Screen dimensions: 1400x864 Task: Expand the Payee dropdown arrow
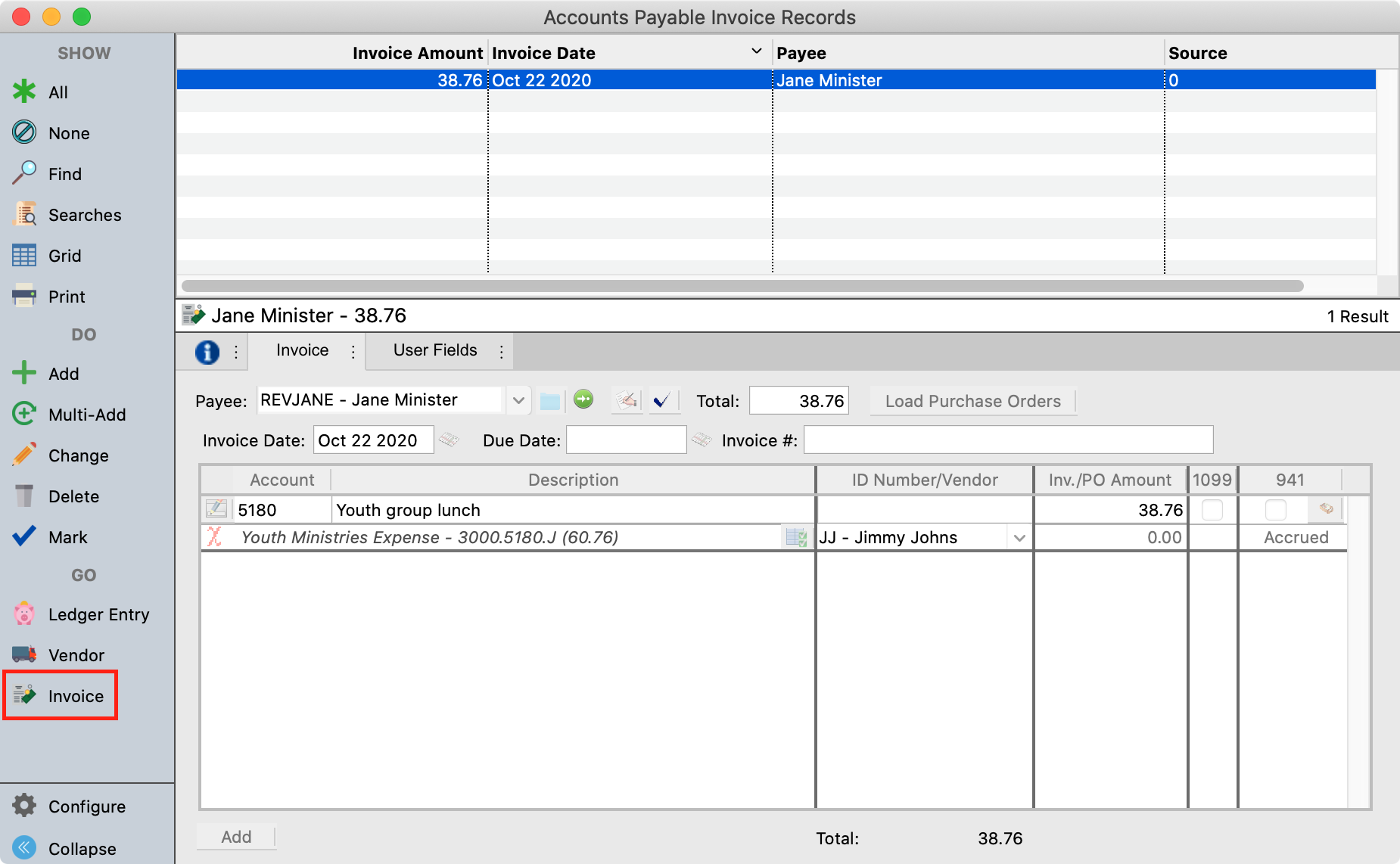518,400
